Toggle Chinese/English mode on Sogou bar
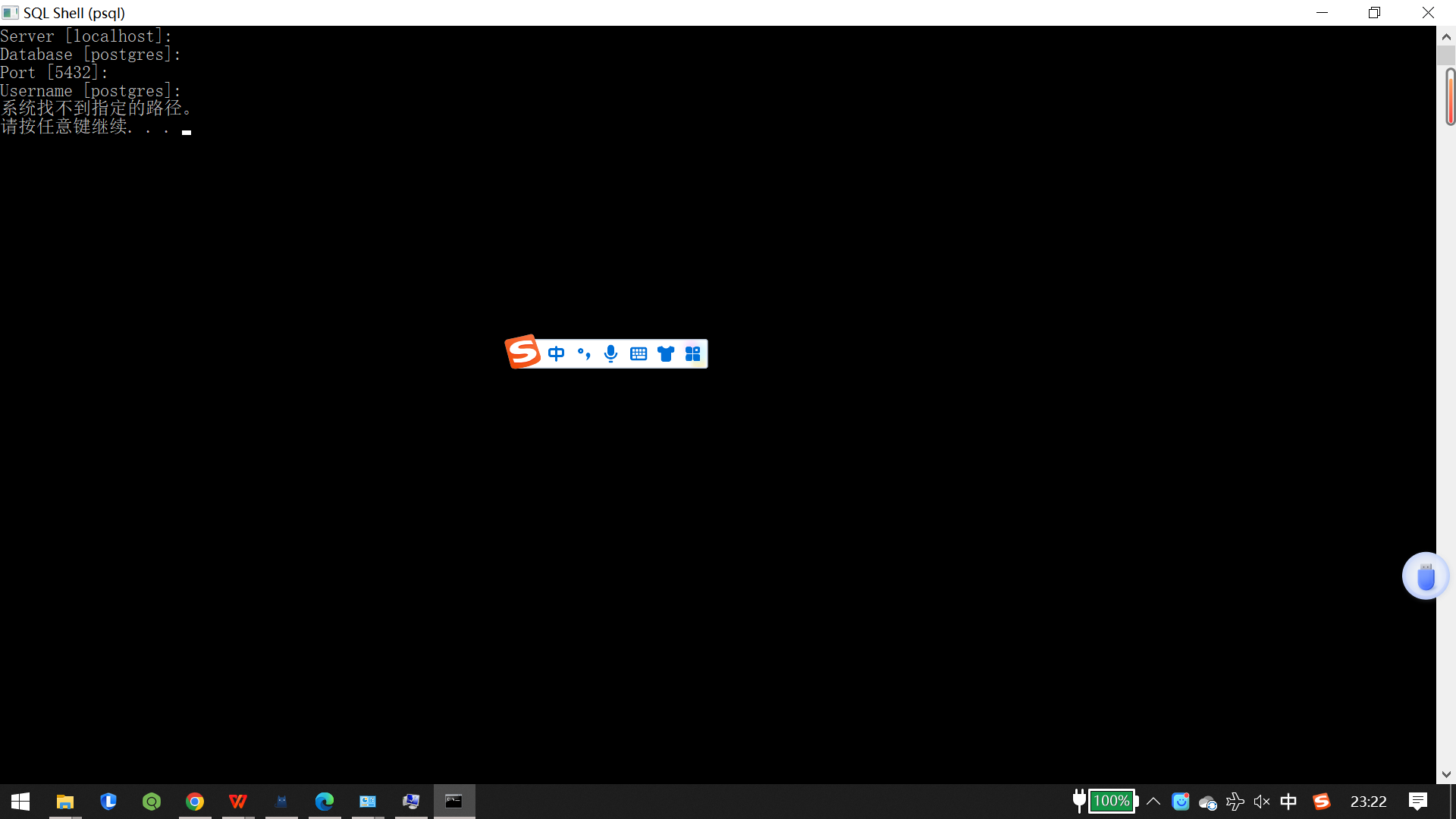This screenshot has height=819, width=1456. (556, 354)
